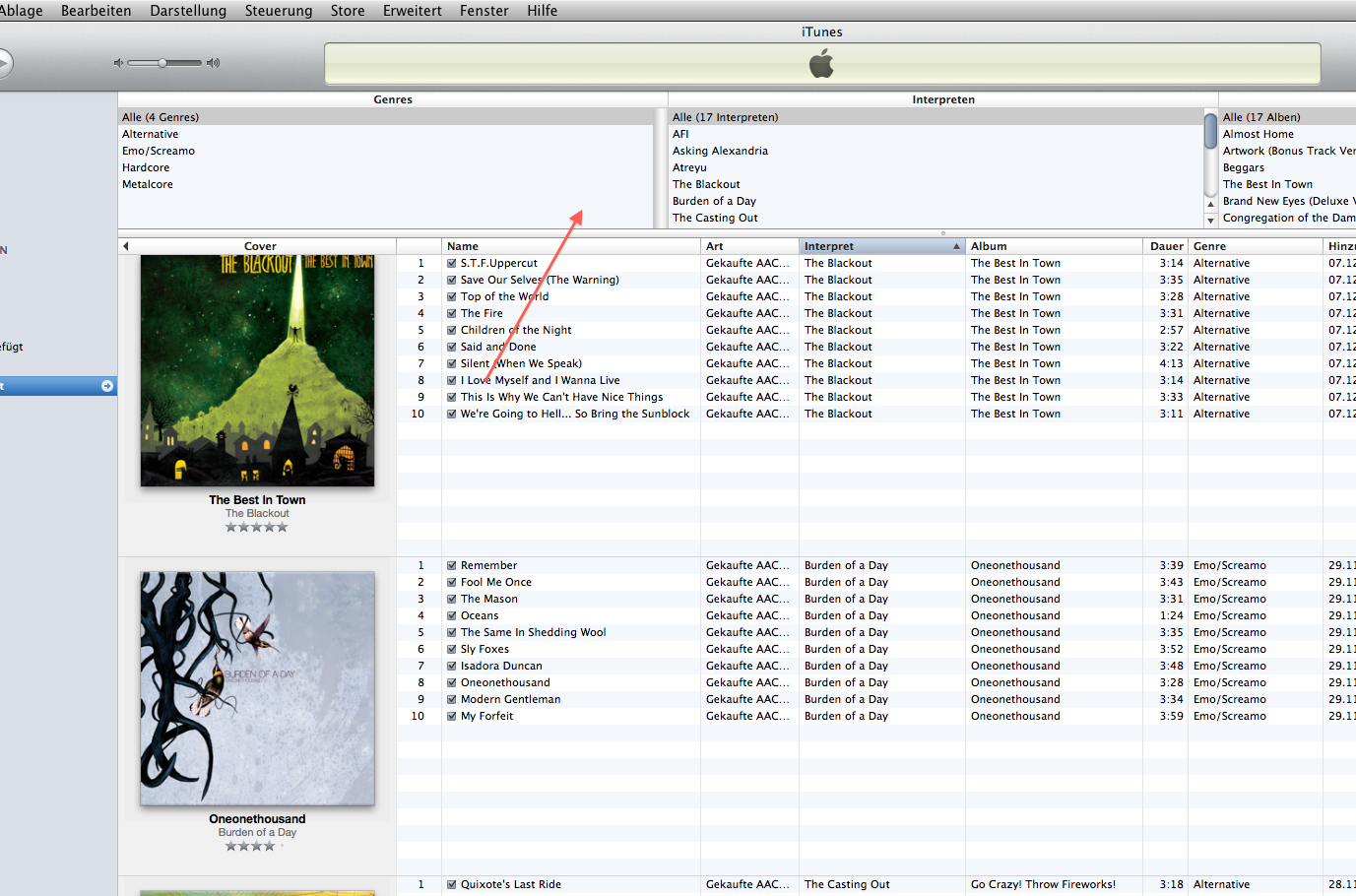Toggle checkbox for Children of the Night

click(x=451, y=331)
